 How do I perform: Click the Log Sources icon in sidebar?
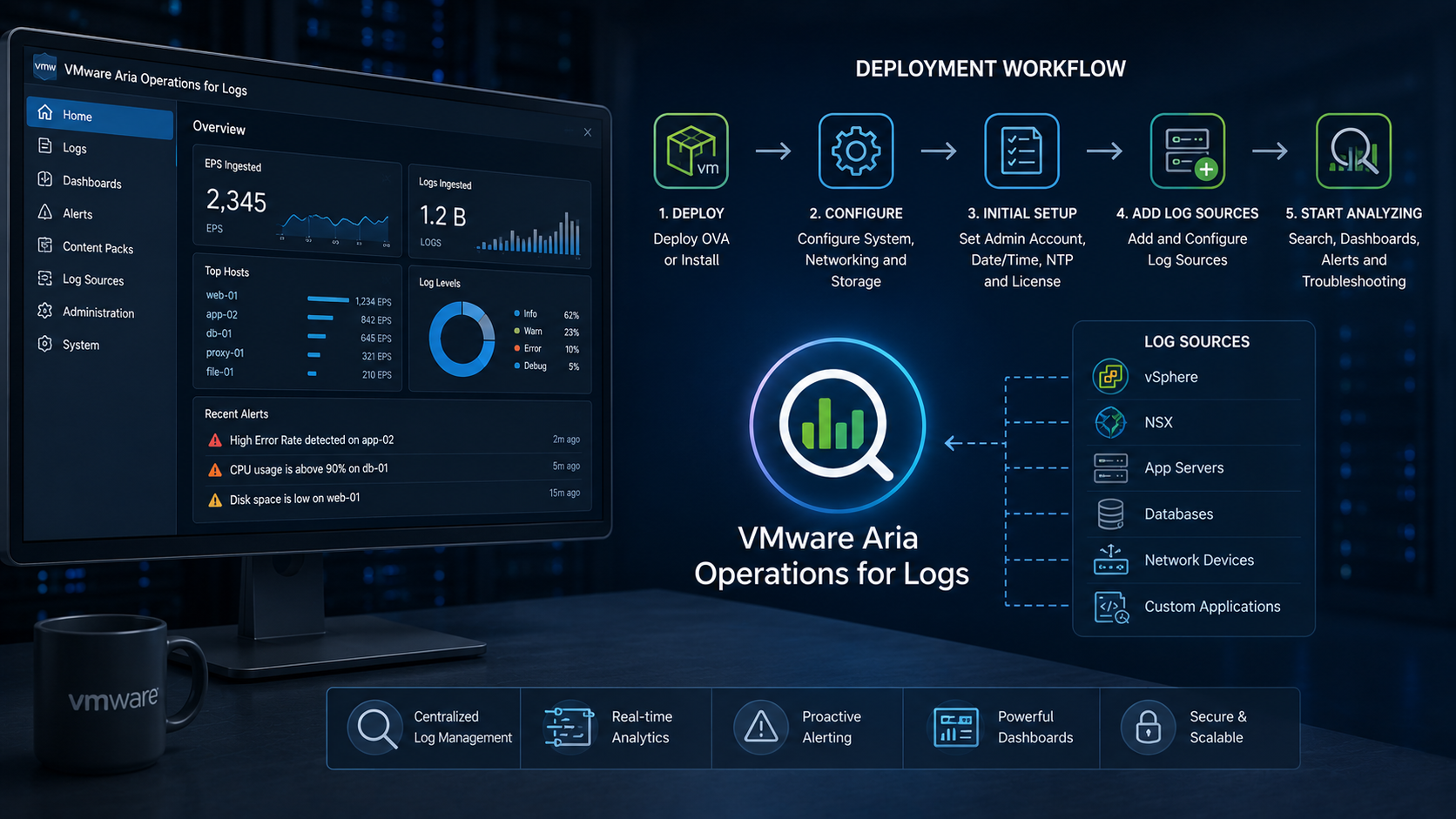(45, 279)
